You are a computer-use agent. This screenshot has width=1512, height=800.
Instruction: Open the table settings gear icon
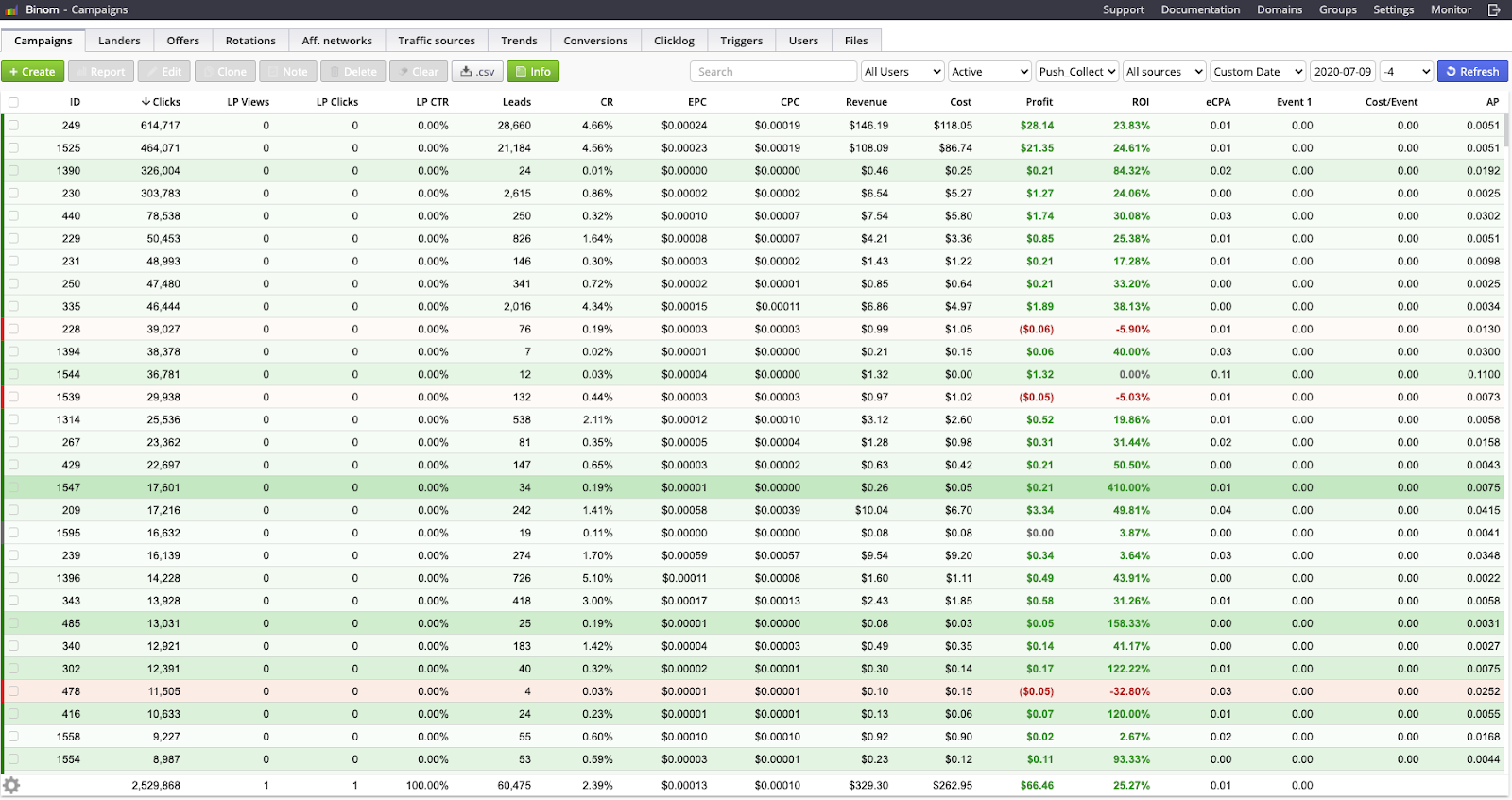(x=11, y=785)
